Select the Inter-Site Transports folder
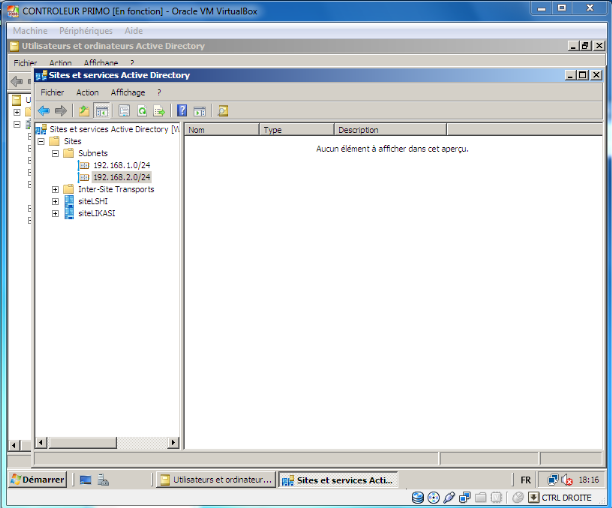 (x=116, y=189)
